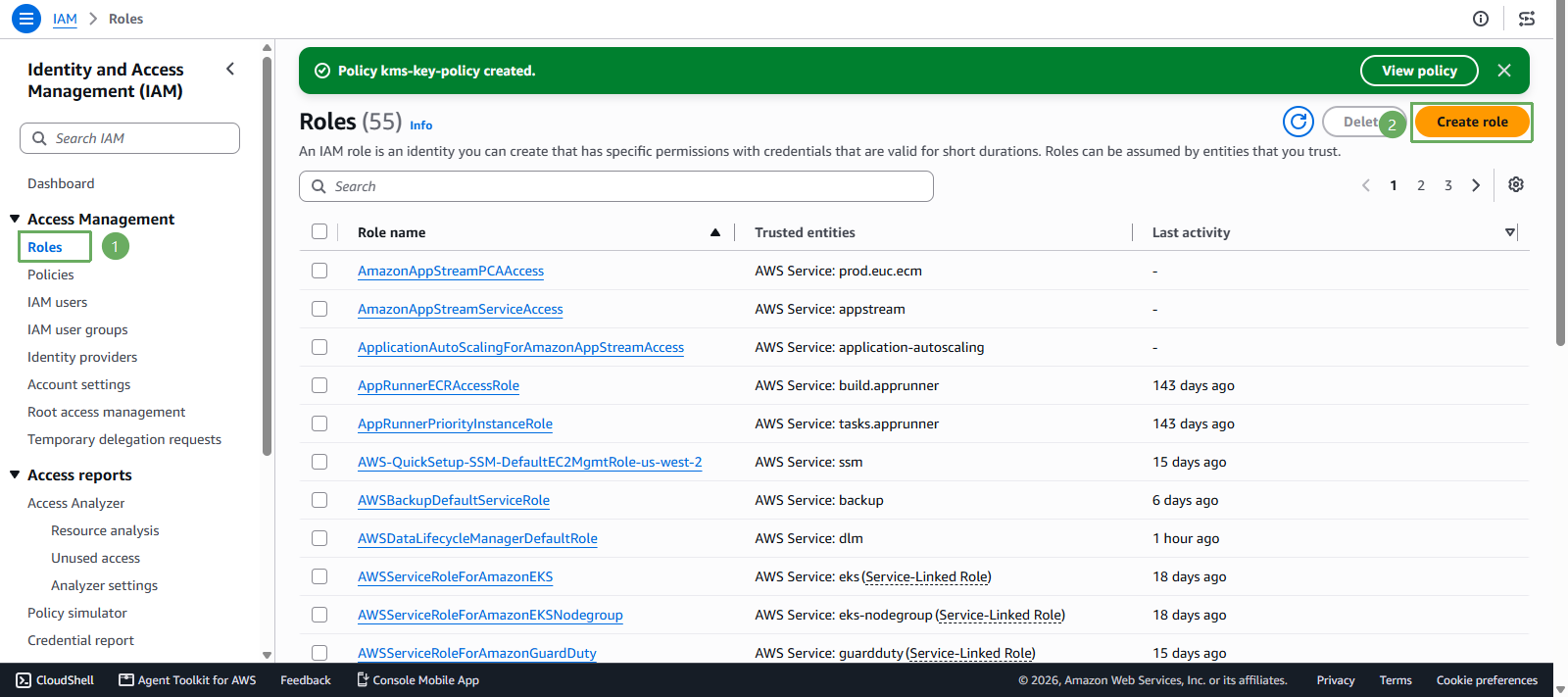Tick the AppRunnerECRAccessRole checkbox
This screenshot has width=1568, height=697.
pos(319,385)
